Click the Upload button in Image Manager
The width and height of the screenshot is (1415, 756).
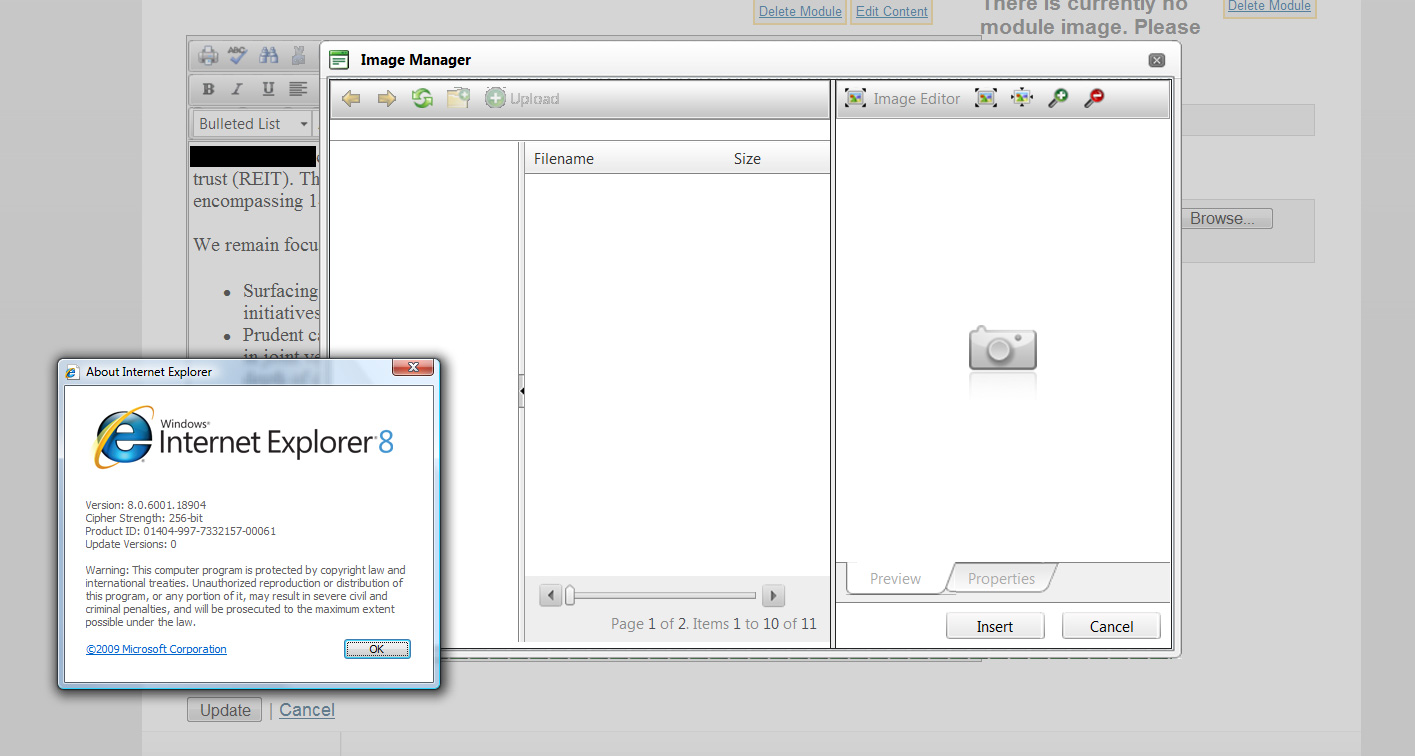click(522, 99)
